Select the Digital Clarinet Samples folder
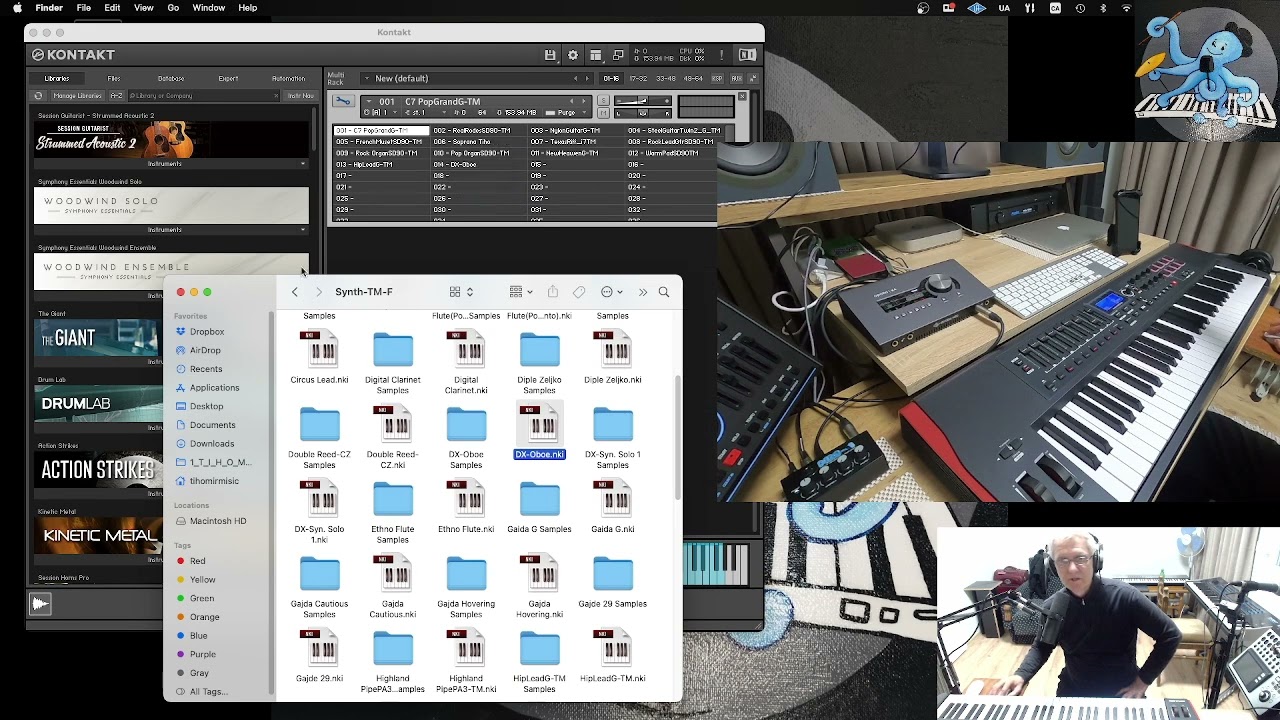This screenshot has height=720, width=1280. 393,351
